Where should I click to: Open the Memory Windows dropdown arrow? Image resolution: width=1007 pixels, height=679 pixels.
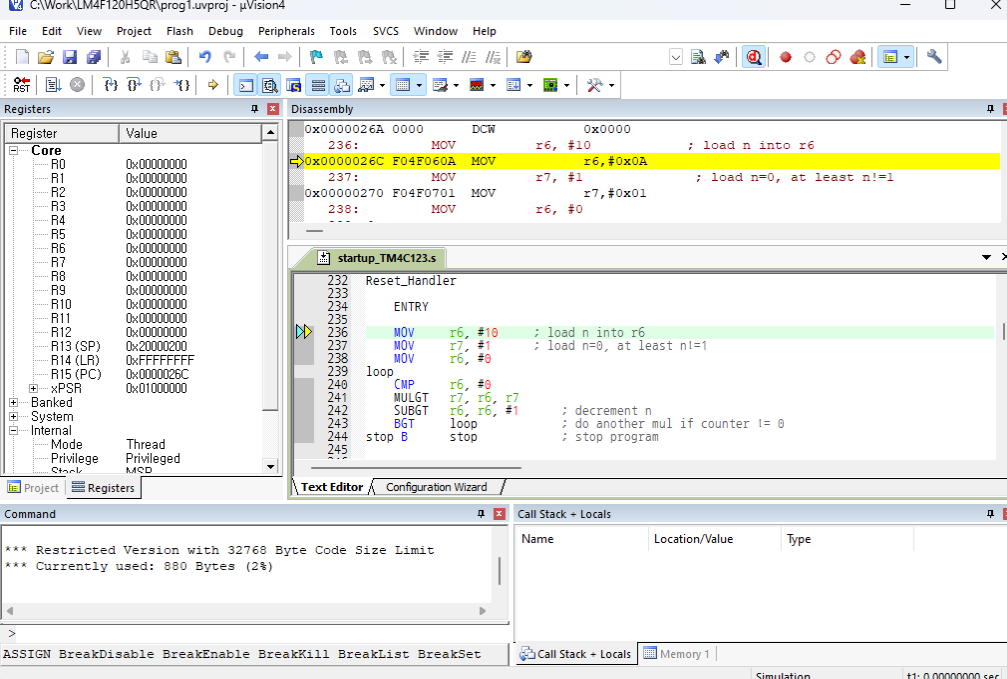pyautogui.click(x=420, y=85)
